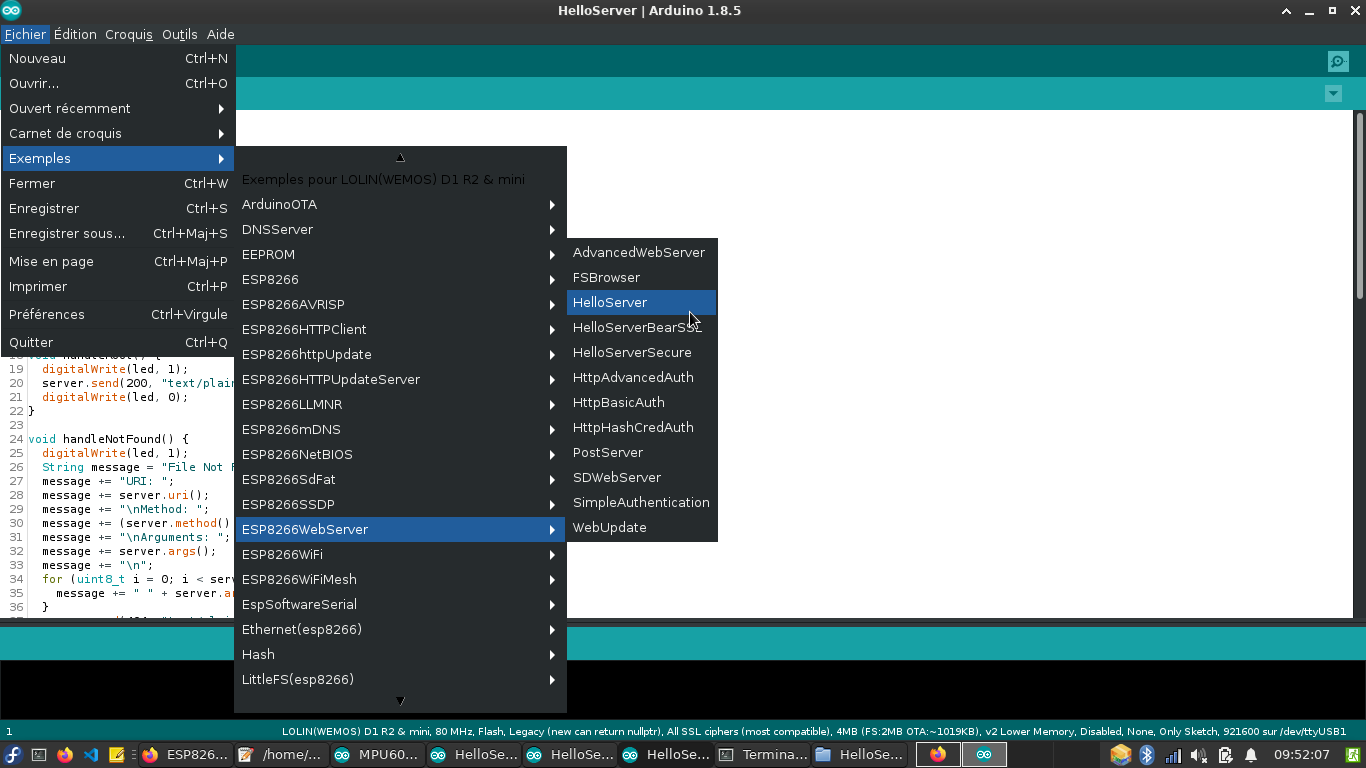Open the PostServer example
1366x768 pixels.
641,453
